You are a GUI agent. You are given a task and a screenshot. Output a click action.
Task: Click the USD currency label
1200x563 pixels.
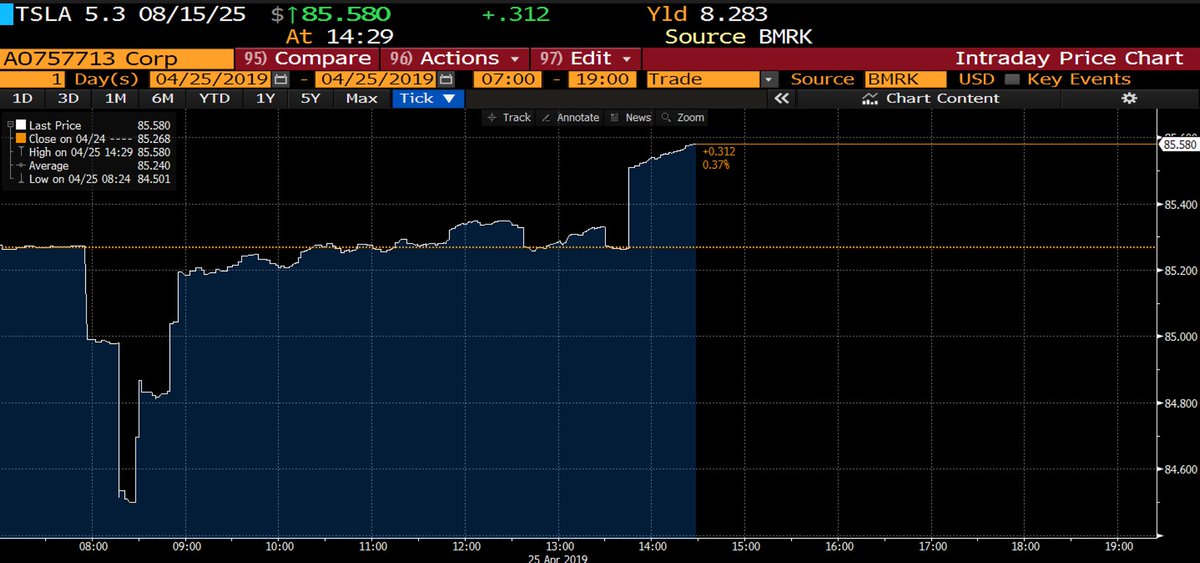click(976, 80)
